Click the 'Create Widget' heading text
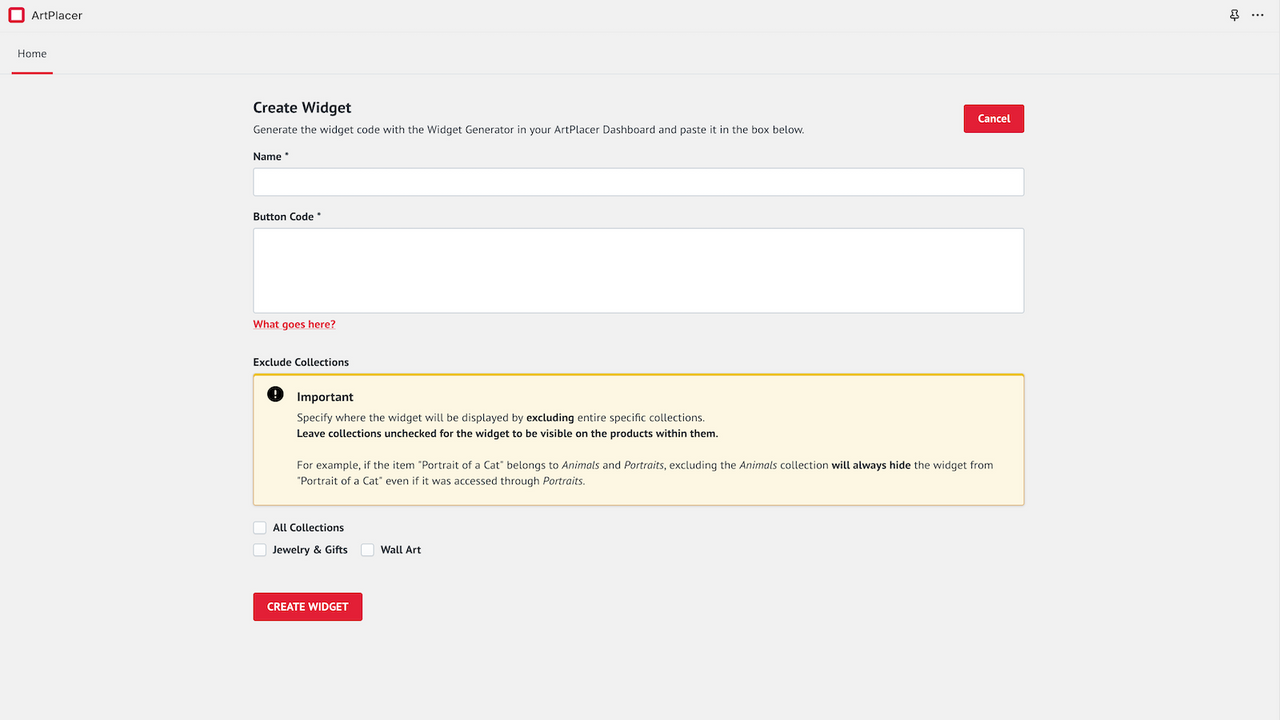Viewport: 1280px width, 720px height. coord(302,108)
